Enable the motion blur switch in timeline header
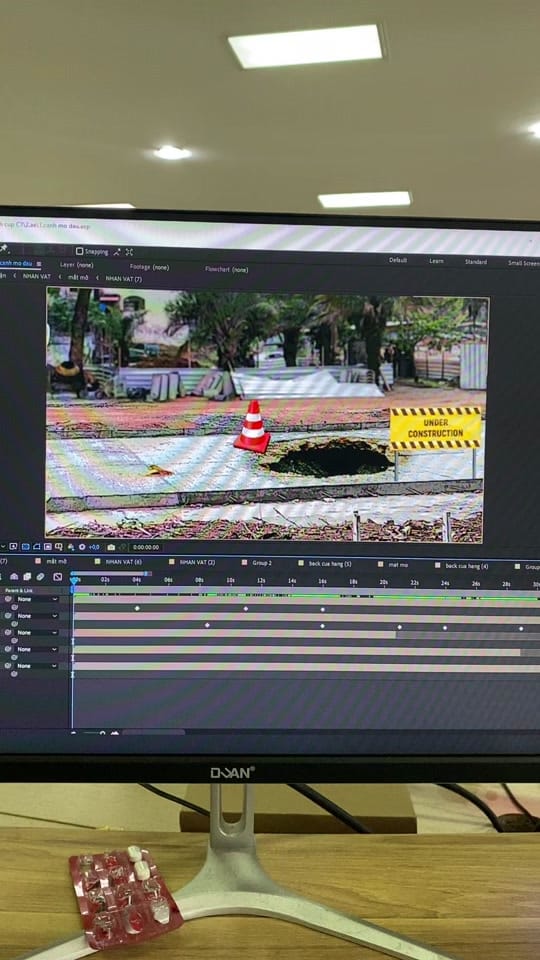Image resolution: width=540 pixels, height=960 pixels. (40, 576)
